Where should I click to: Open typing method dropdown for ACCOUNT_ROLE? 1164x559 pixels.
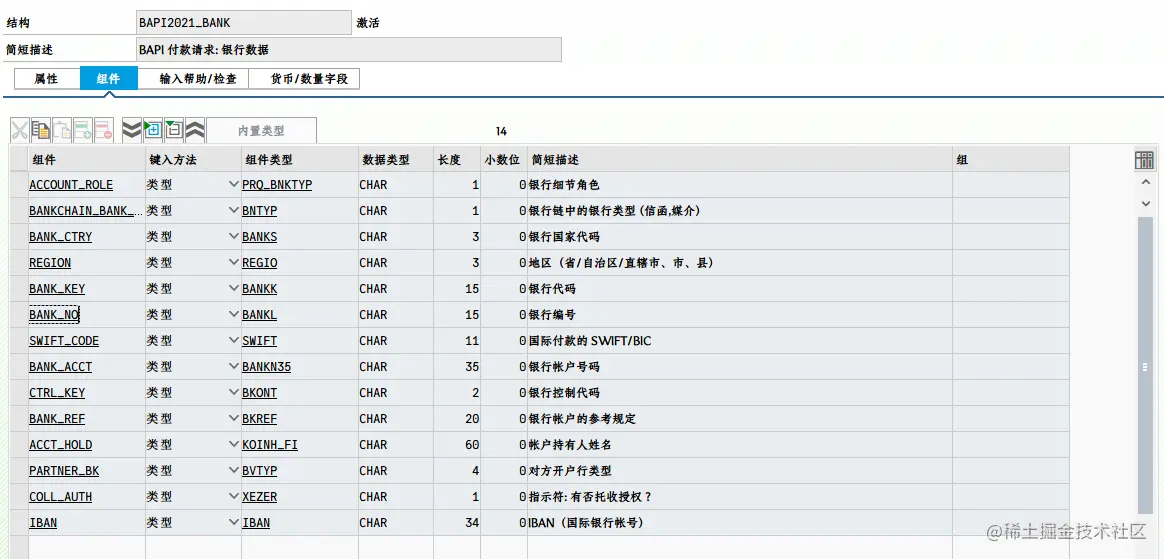pyautogui.click(x=234, y=185)
